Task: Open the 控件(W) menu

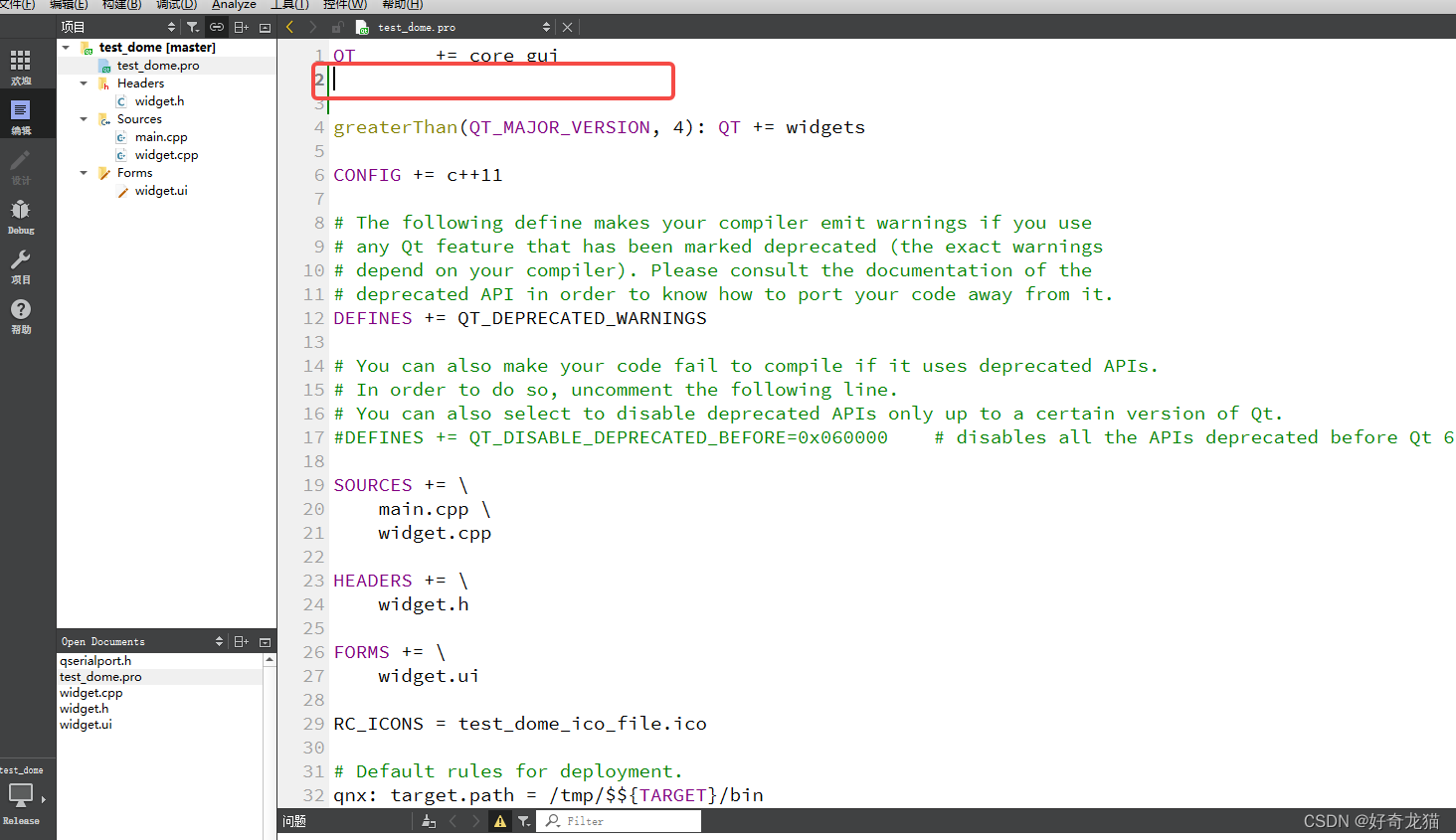Action: point(345,5)
